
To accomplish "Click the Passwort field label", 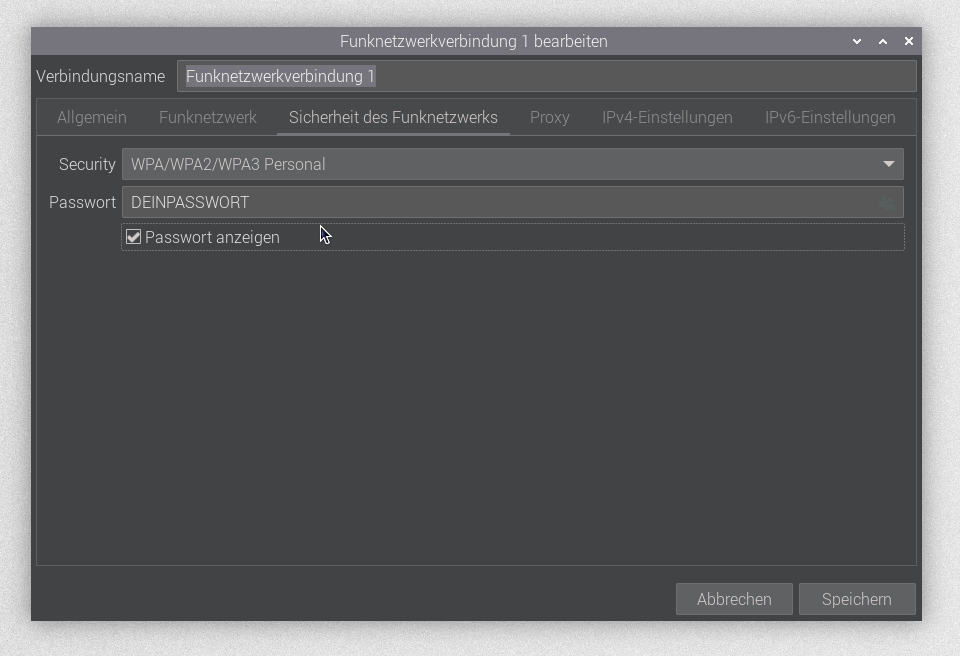I will click(82, 202).
